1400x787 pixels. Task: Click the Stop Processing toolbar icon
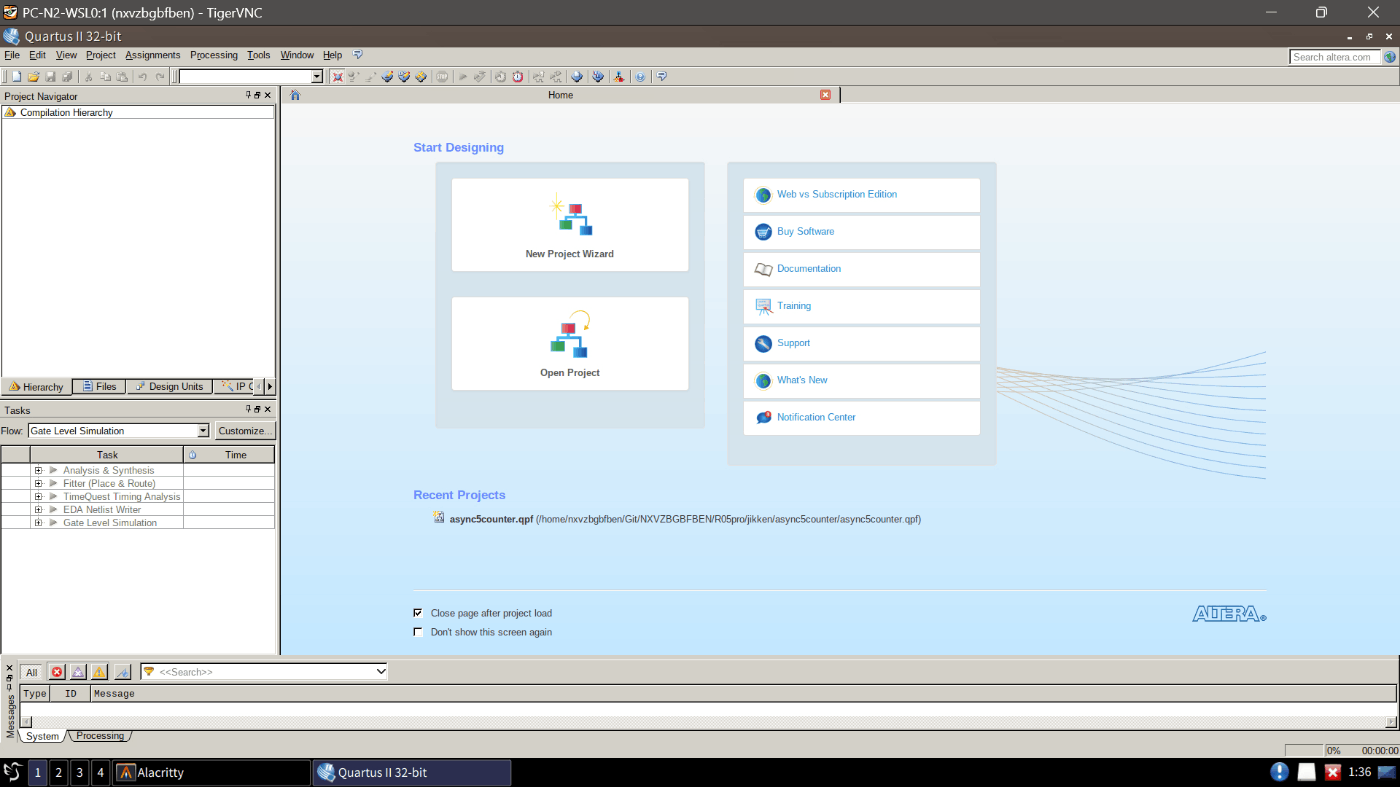[x=441, y=76]
